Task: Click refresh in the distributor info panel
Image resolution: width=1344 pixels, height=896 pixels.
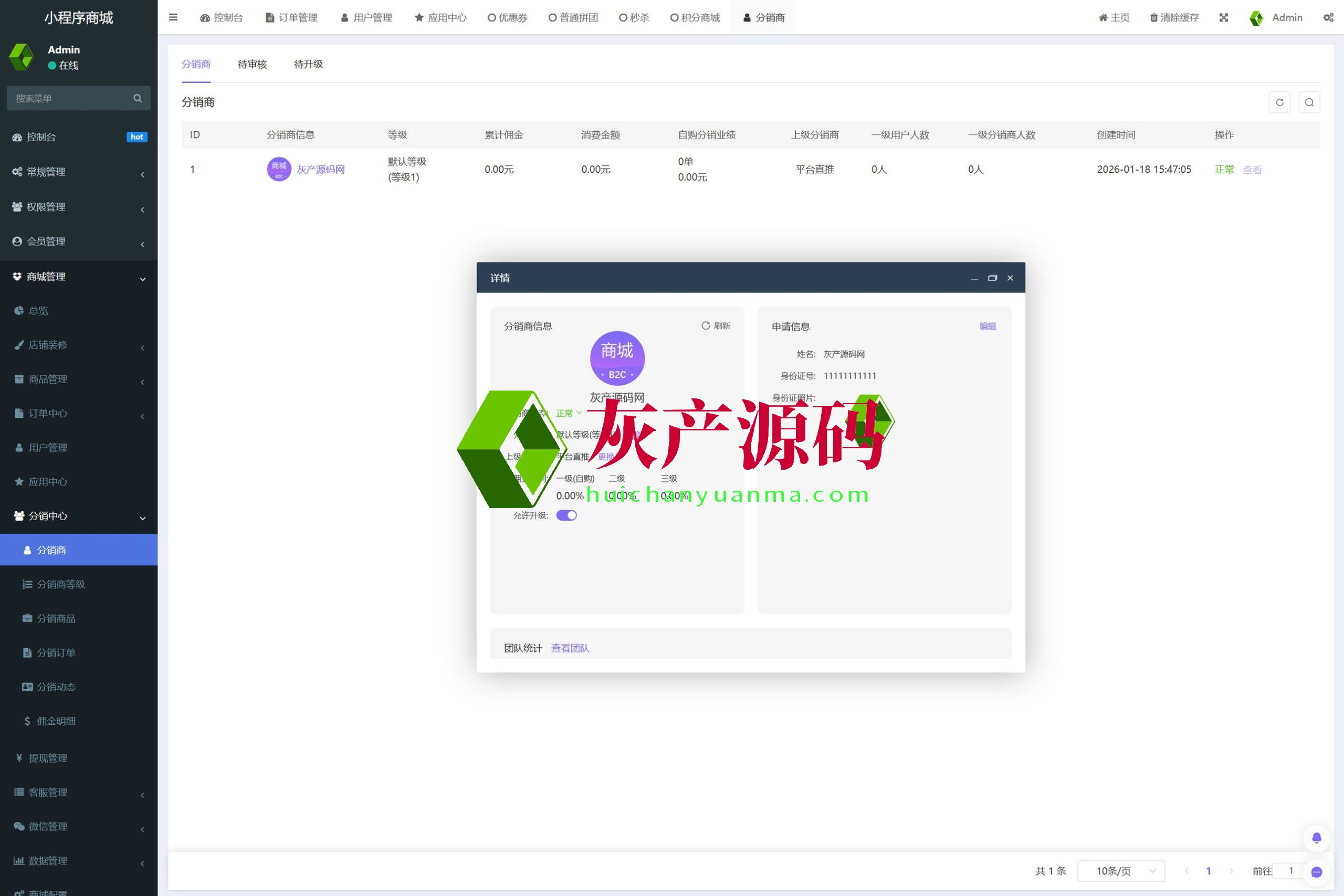Action: [716, 326]
